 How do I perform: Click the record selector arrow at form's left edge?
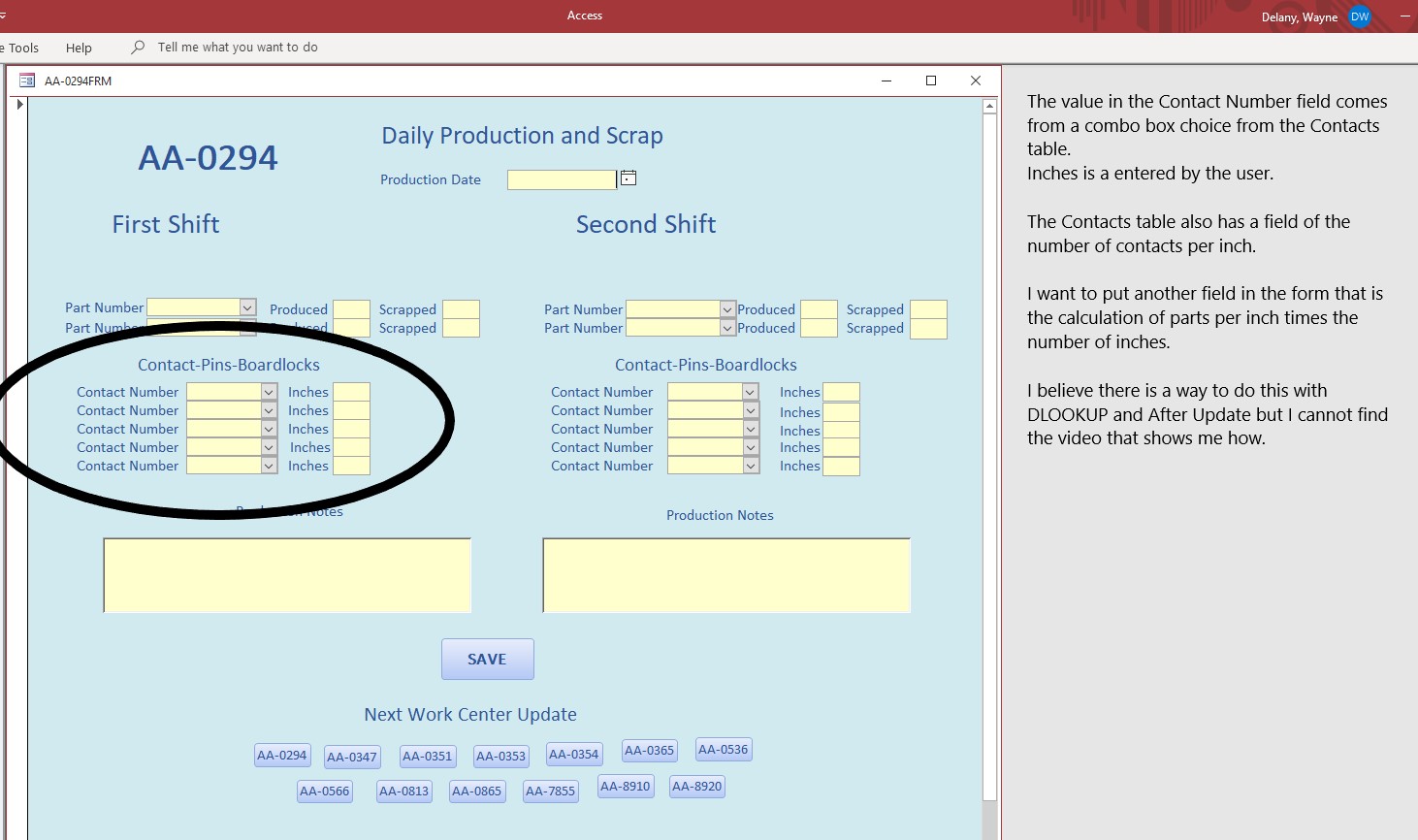point(19,104)
